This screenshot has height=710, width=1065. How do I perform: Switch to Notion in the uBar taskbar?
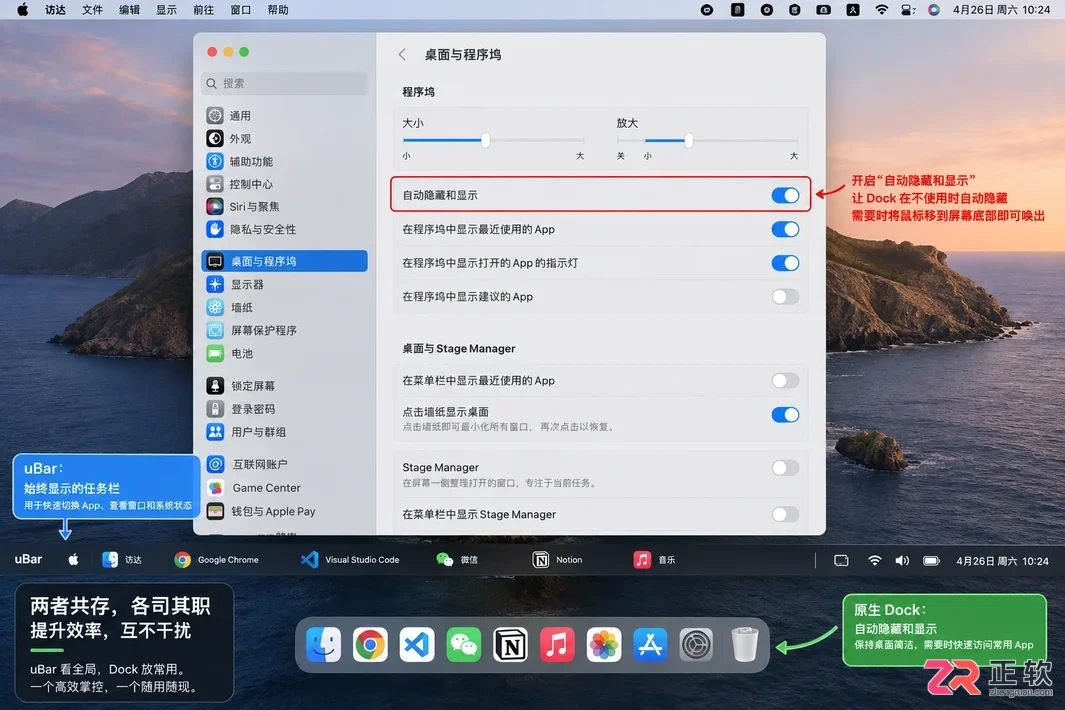pyautogui.click(x=557, y=560)
